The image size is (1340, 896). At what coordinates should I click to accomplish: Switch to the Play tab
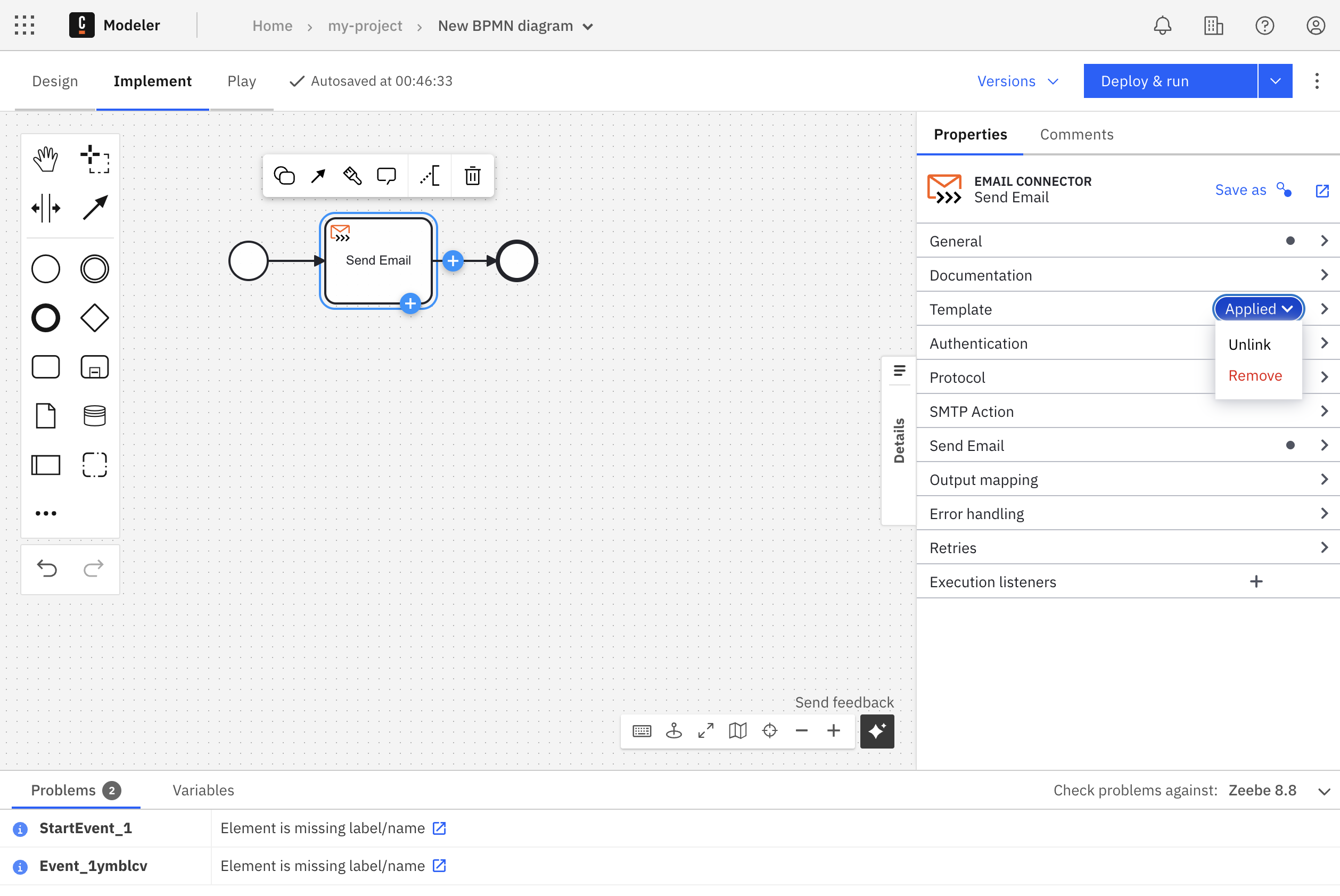[x=242, y=81]
